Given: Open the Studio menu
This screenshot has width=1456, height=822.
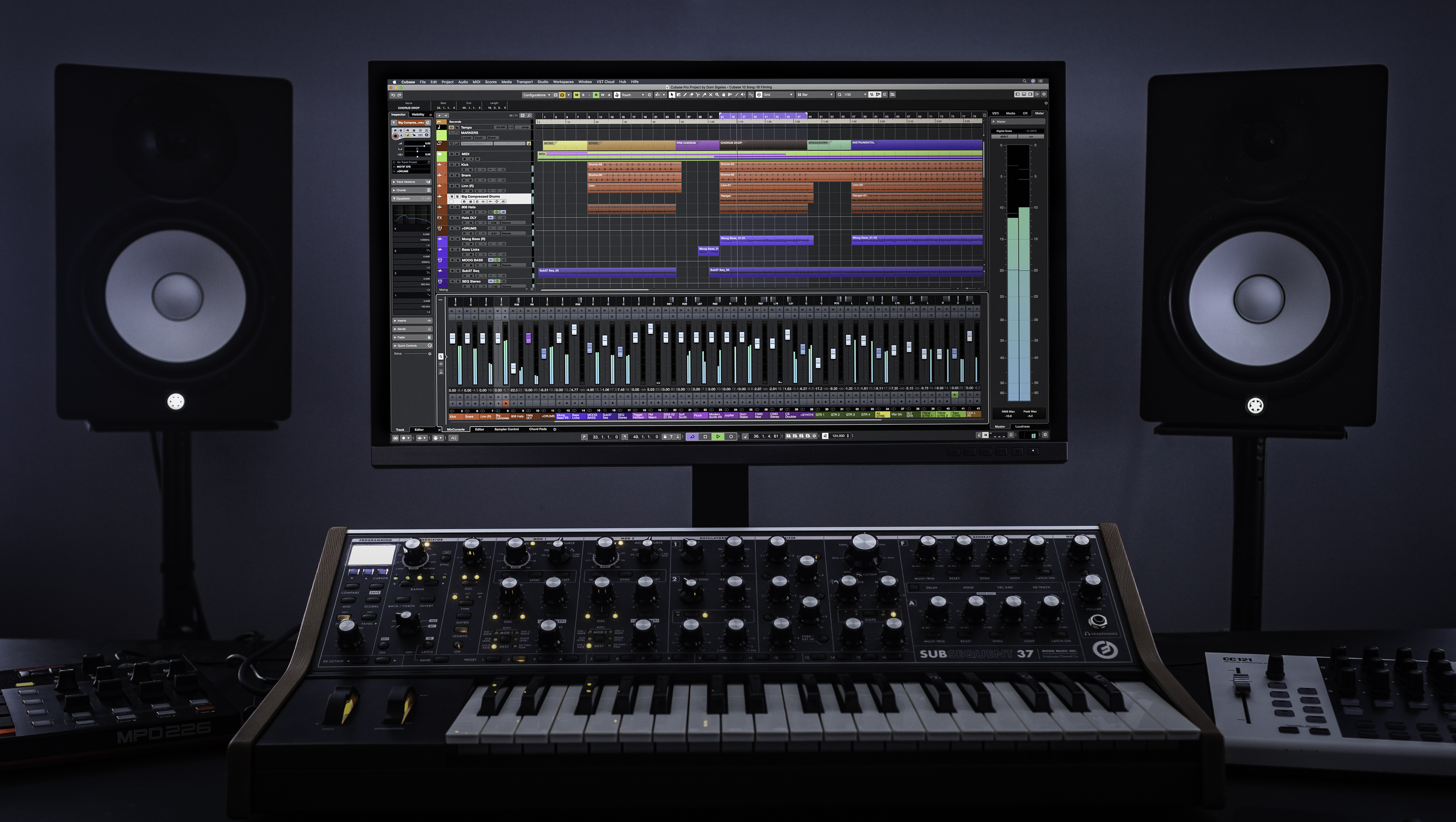Looking at the screenshot, I should coord(543,81).
